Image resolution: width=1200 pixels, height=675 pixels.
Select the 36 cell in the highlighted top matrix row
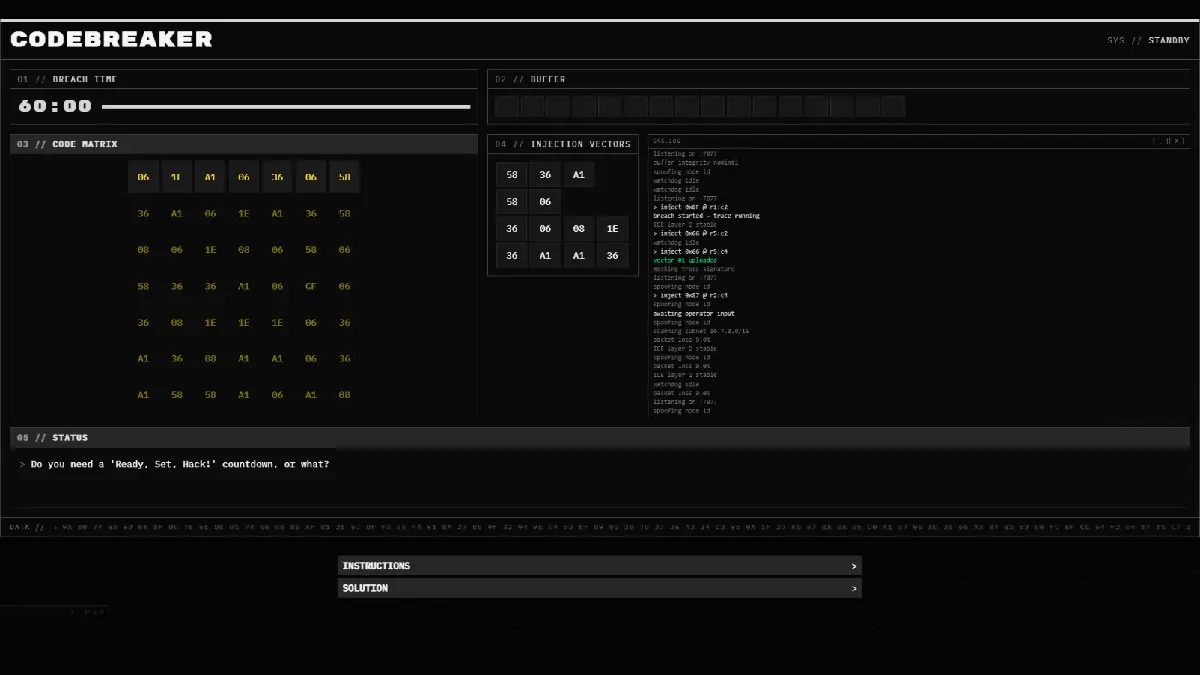(277, 177)
